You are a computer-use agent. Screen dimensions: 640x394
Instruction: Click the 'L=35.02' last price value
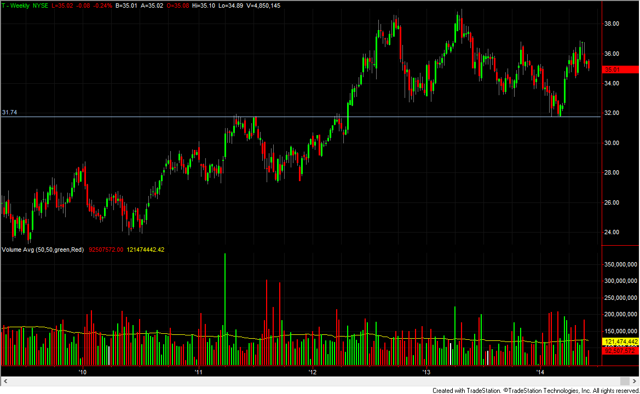click(62, 6)
